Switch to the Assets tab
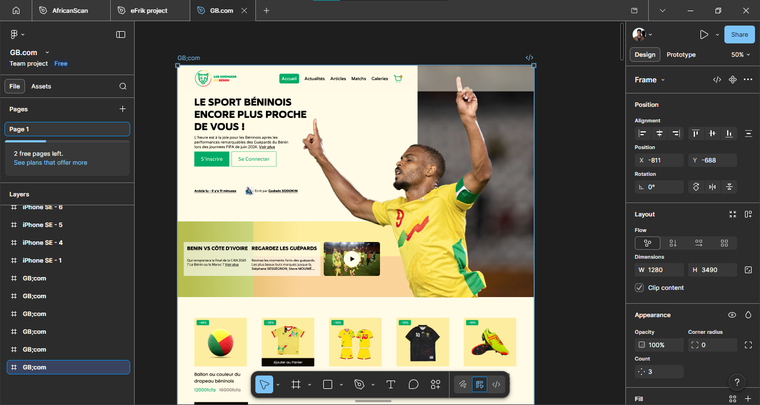This screenshot has width=760, height=405. [41, 86]
